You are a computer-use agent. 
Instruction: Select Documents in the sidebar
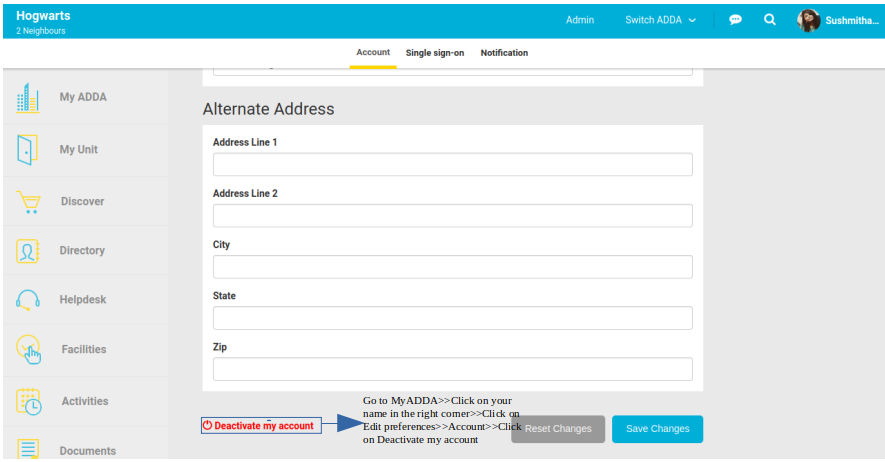[87, 451]
